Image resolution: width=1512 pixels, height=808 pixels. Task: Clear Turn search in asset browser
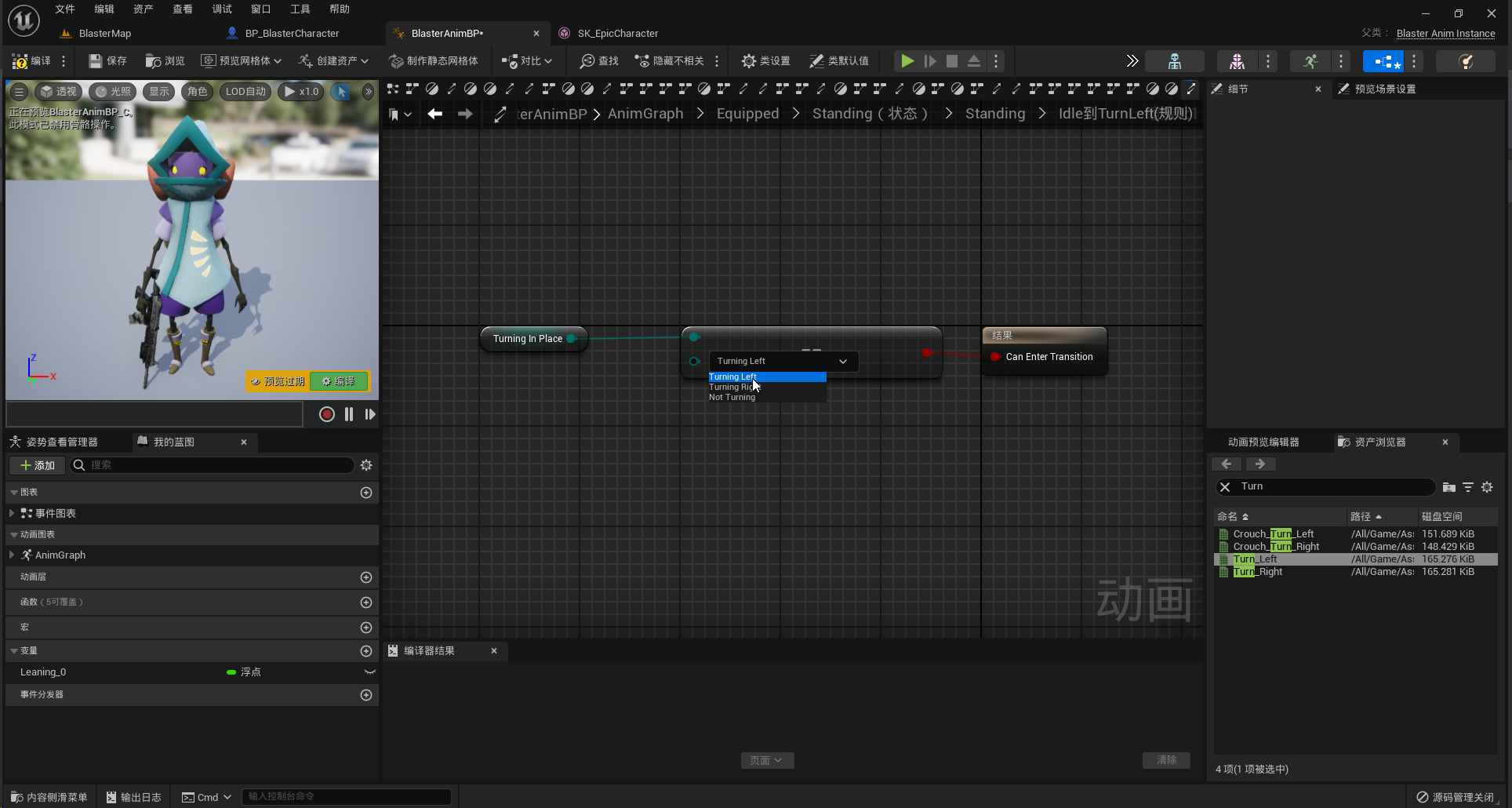(x=1225, y=487)
